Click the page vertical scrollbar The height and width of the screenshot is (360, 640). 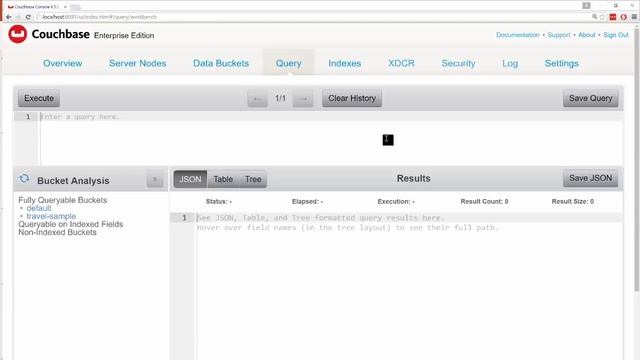pos(637,159)
